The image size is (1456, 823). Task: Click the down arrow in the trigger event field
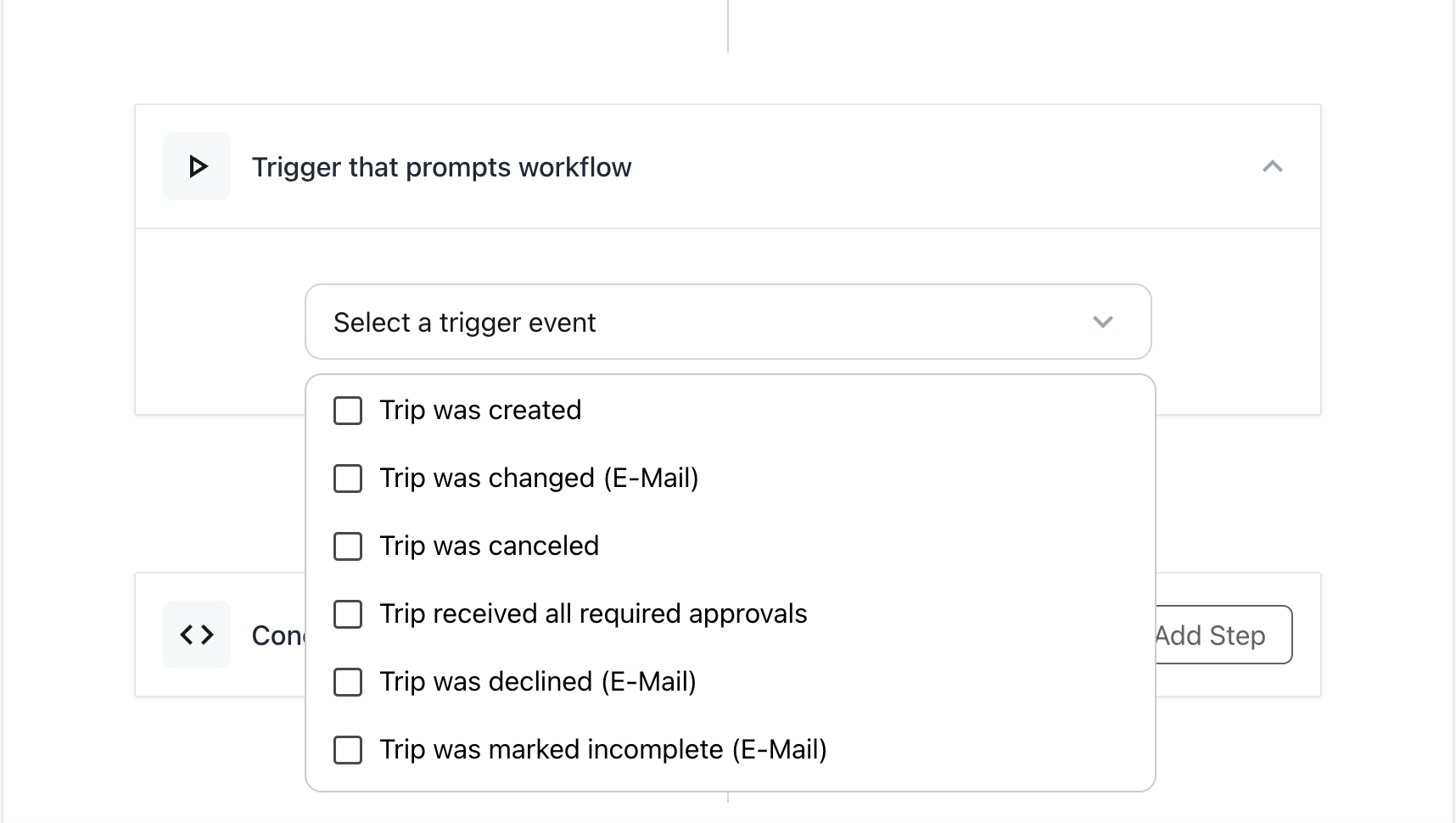(1102, 322)
